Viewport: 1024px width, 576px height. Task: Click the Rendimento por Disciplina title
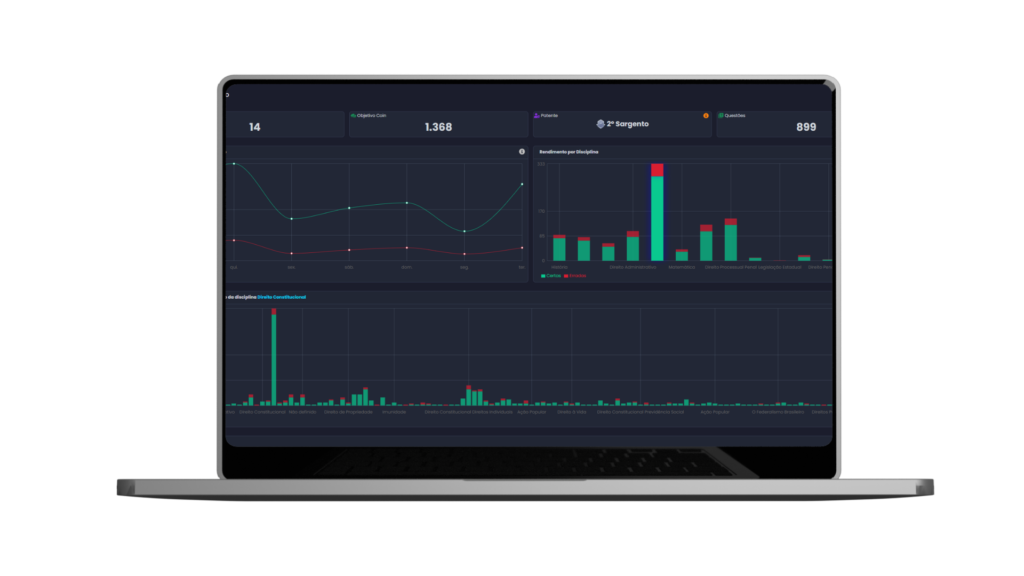pyautogui.click(x=569, y=152)
